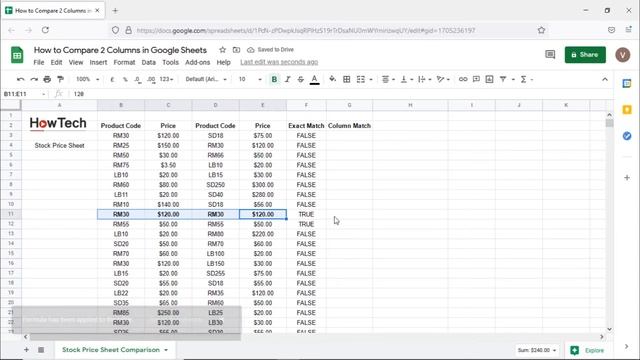Open the All sheets list icon

[x=41, y=350]
